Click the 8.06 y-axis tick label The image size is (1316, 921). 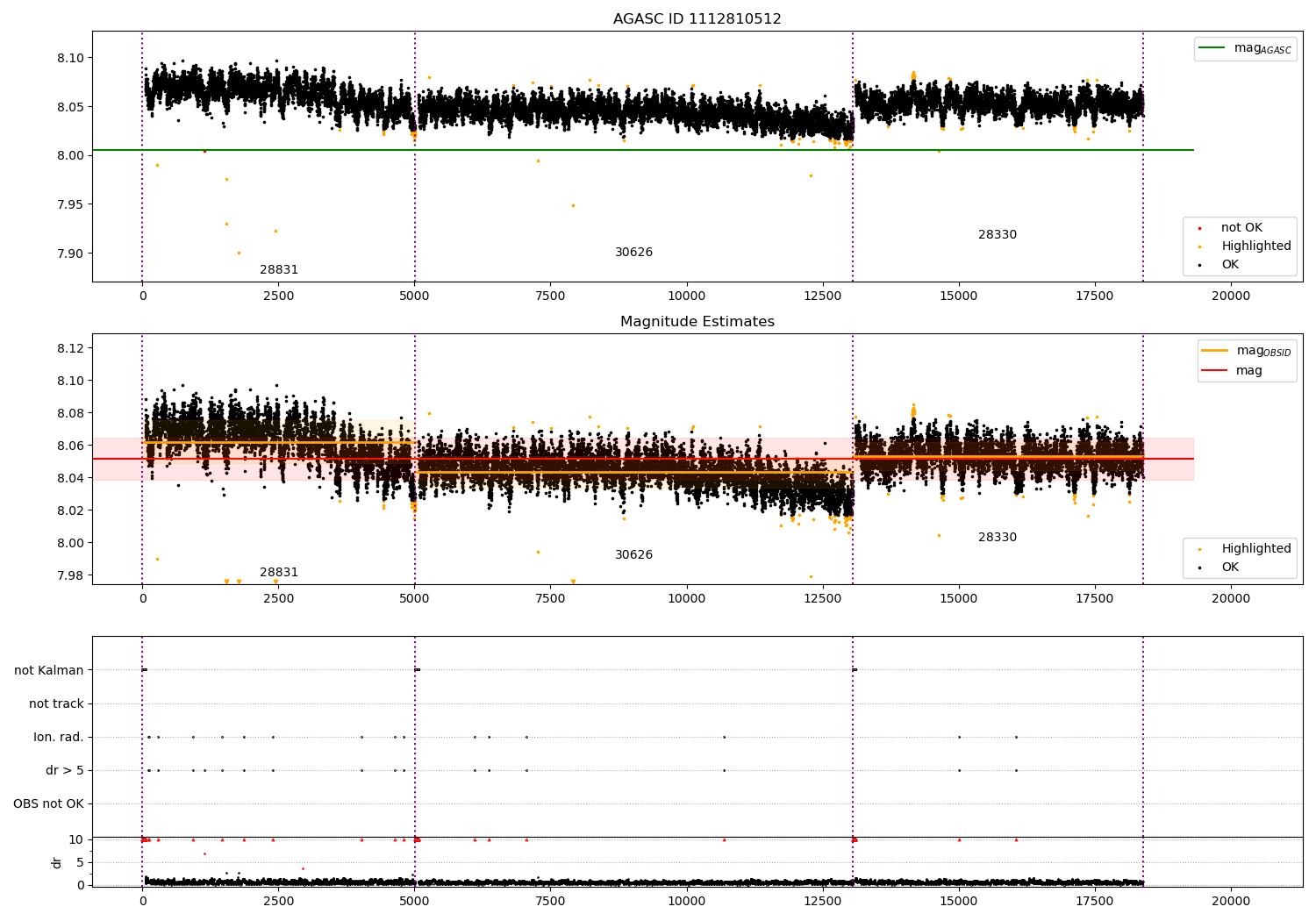69,446
